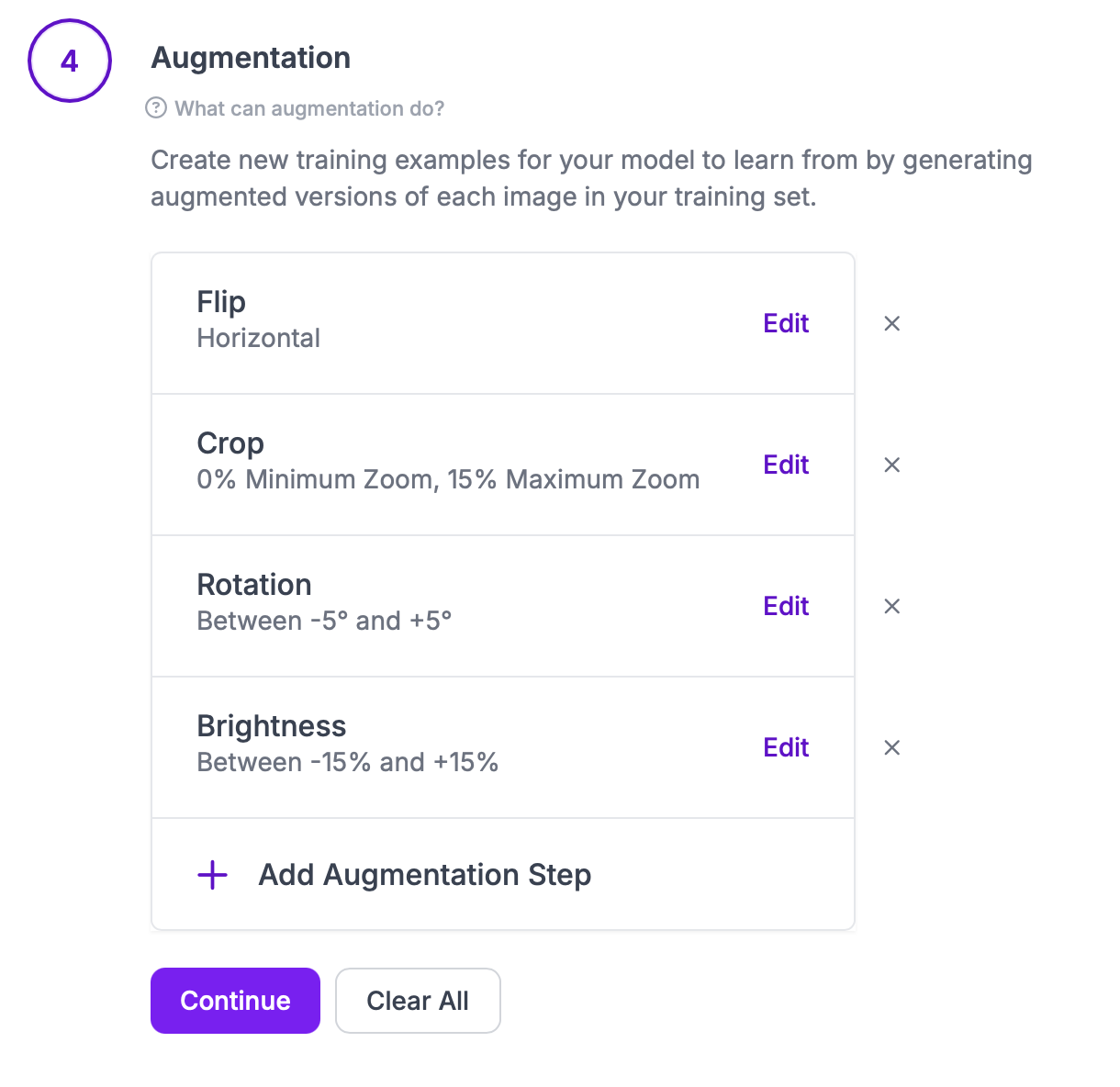Click the Augmentation section heading
1120x1087 pixels.
point(251,58)
